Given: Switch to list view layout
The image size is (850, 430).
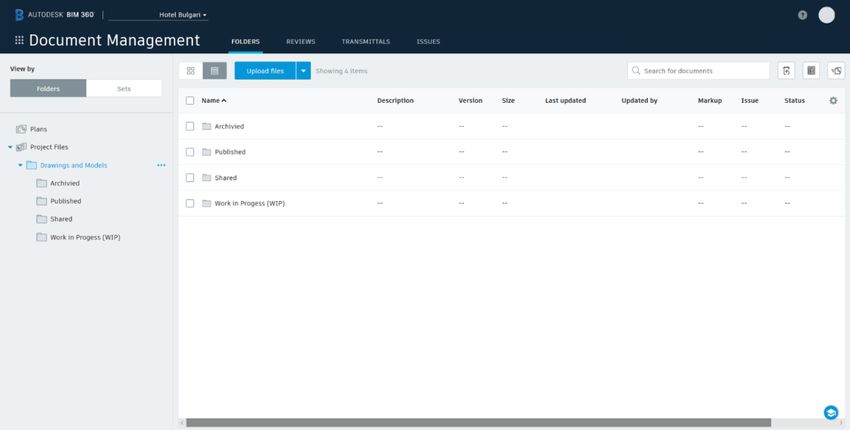Looking at the screenshot, I should point(214,71).
